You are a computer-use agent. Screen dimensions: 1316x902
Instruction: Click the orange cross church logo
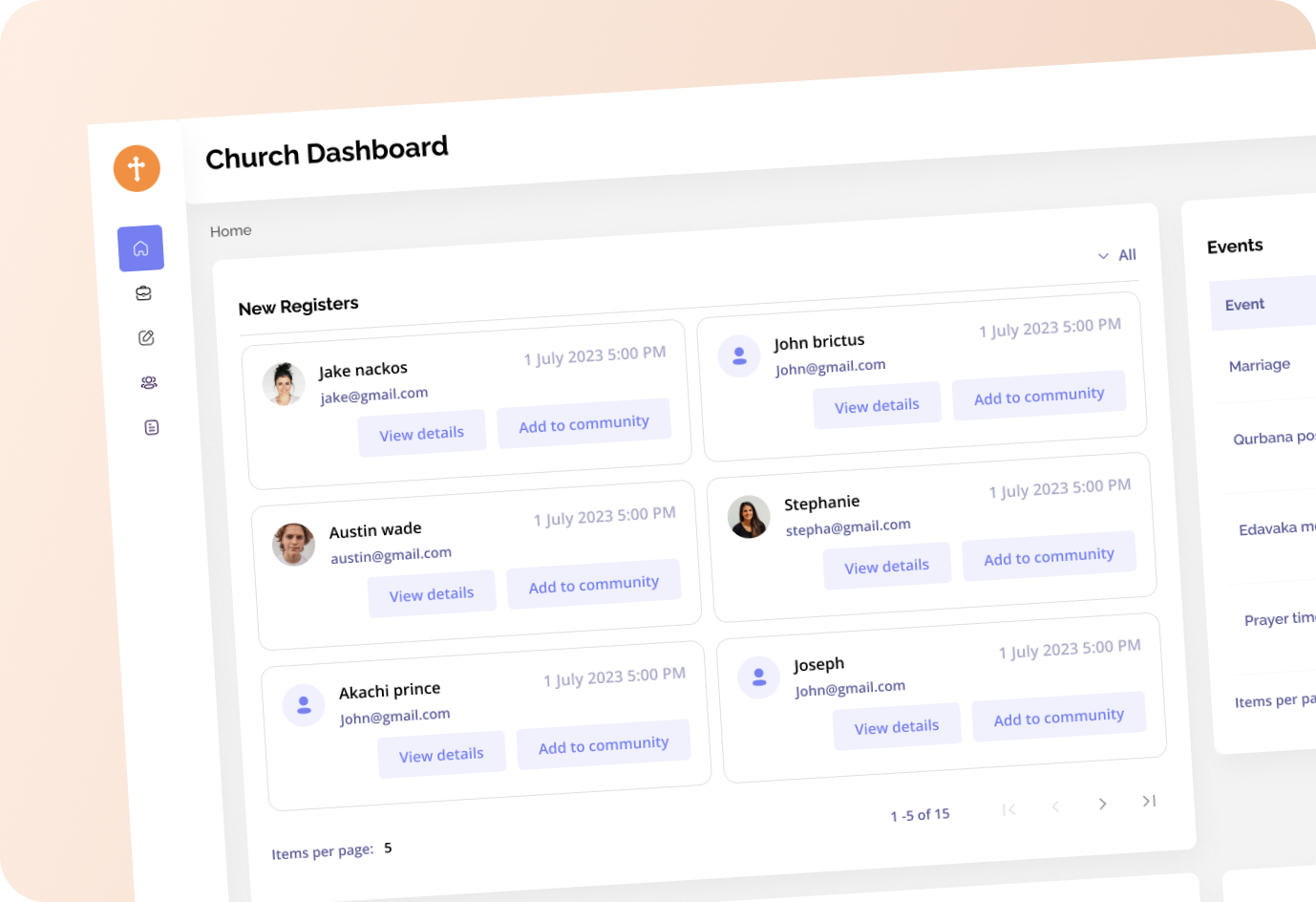[137, 169]
